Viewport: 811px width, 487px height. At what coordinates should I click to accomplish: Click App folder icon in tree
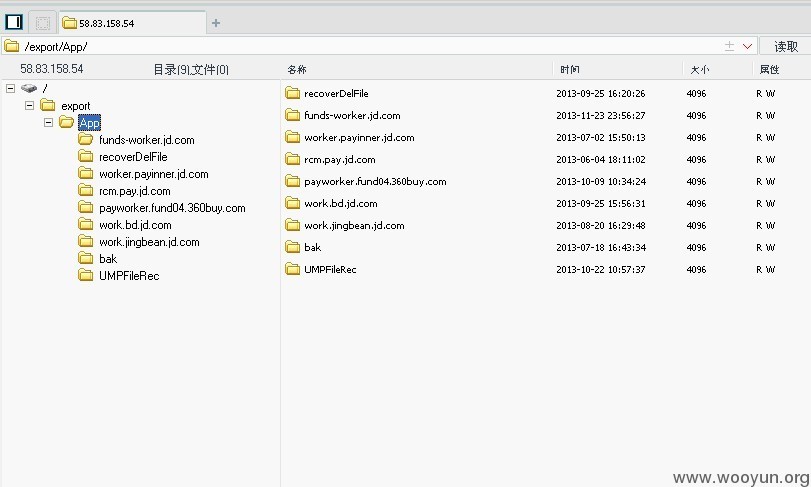click(x=66, y=122)
